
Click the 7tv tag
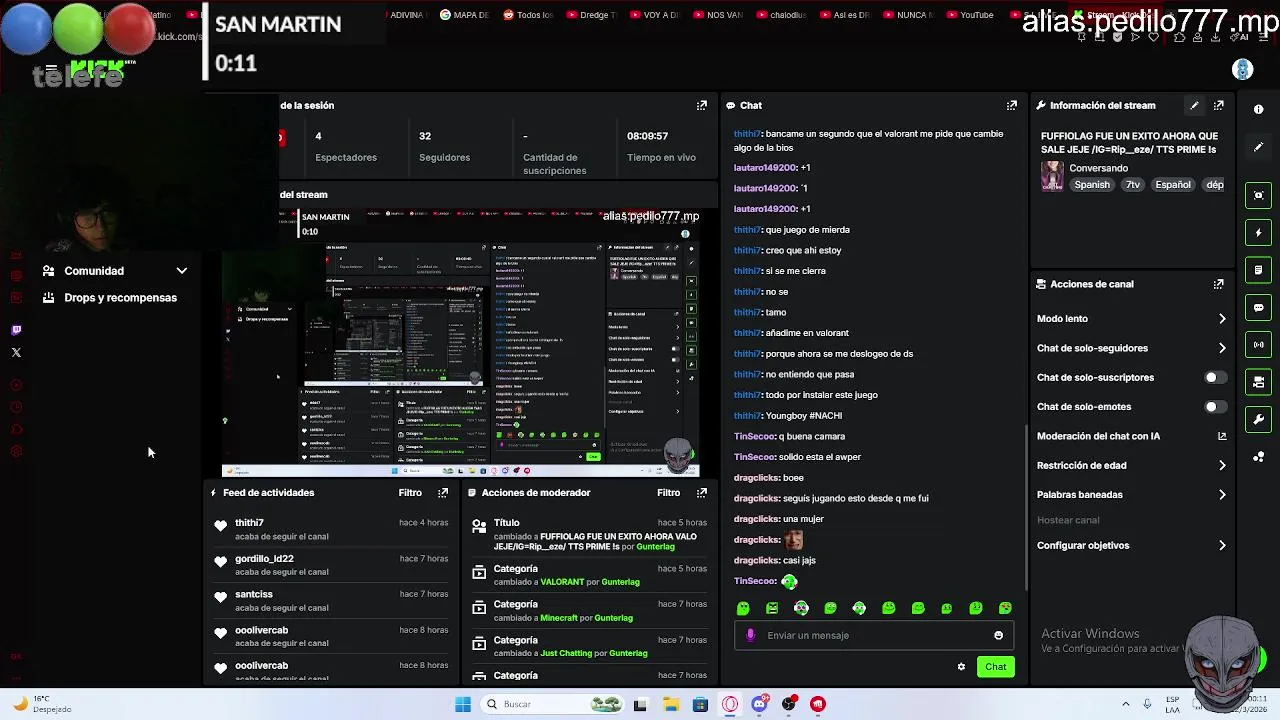tap(1133, 185)
